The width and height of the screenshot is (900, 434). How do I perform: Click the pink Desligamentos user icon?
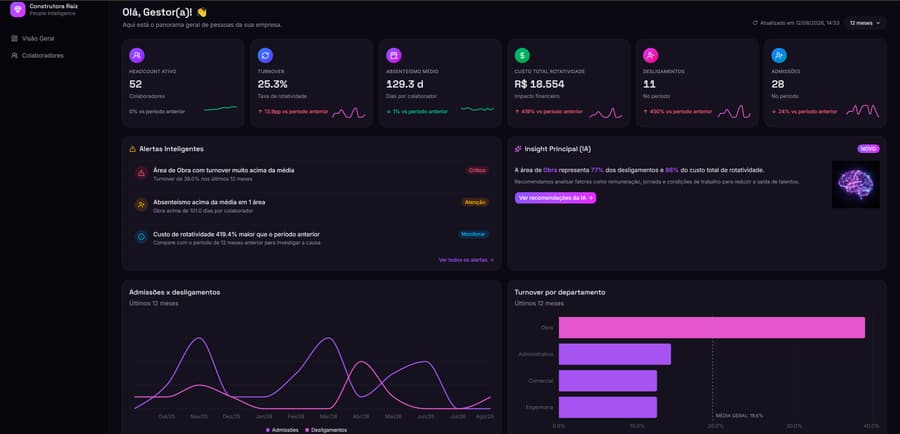(x=650, y=55)
